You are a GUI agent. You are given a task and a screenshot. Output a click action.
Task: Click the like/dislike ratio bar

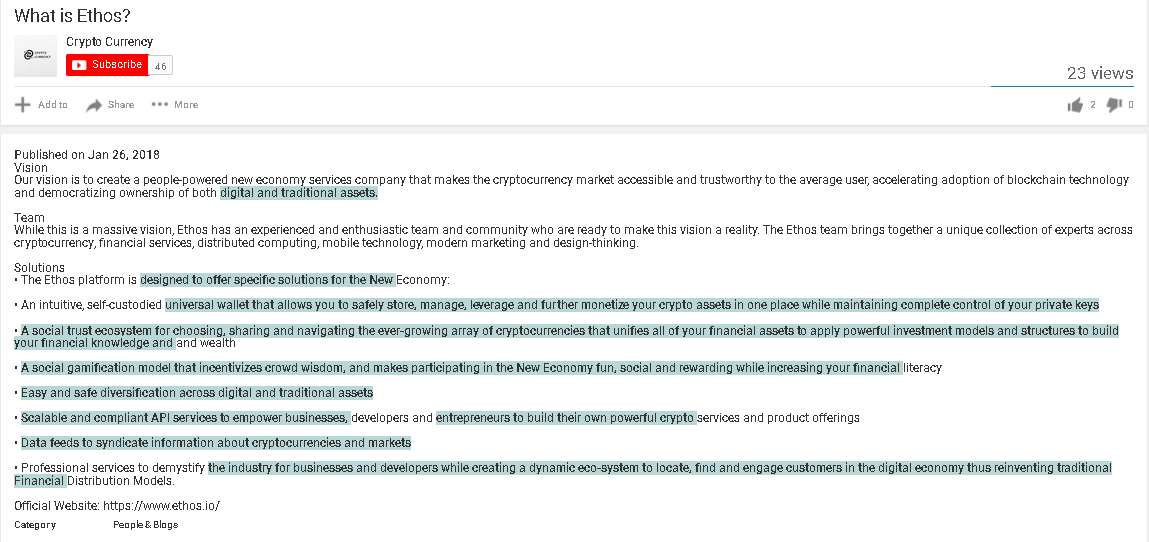[x=1063, y=86]
